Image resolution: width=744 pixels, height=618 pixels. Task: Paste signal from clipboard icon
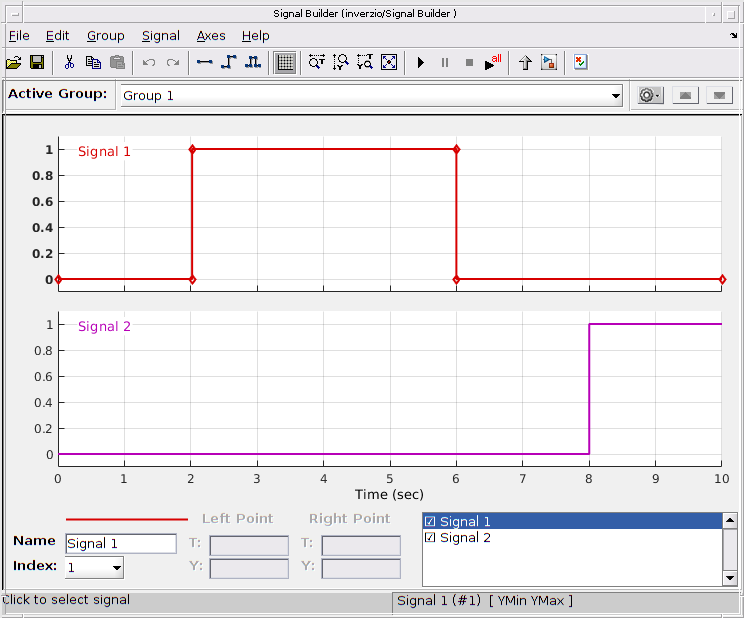(x=117, y=63)
